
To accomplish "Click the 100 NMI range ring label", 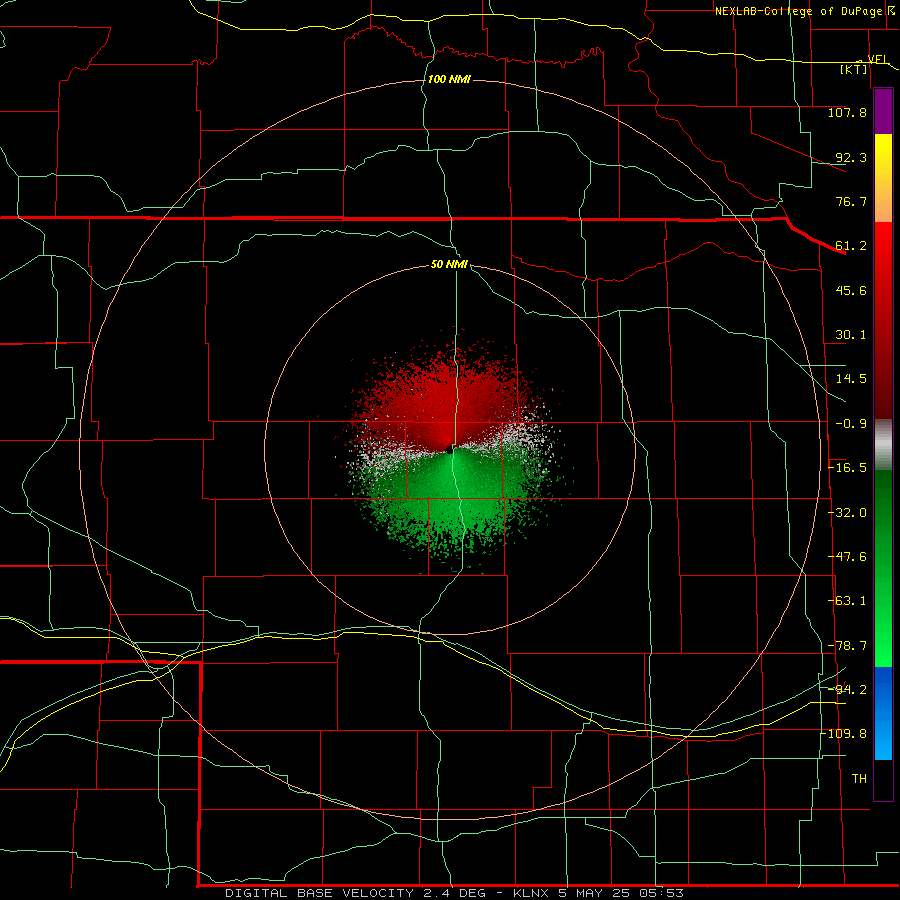I will click(449, 79).
